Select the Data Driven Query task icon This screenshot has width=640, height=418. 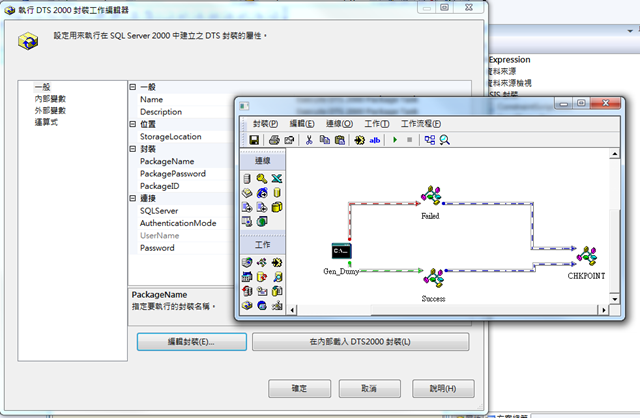(x=277, y=277)
